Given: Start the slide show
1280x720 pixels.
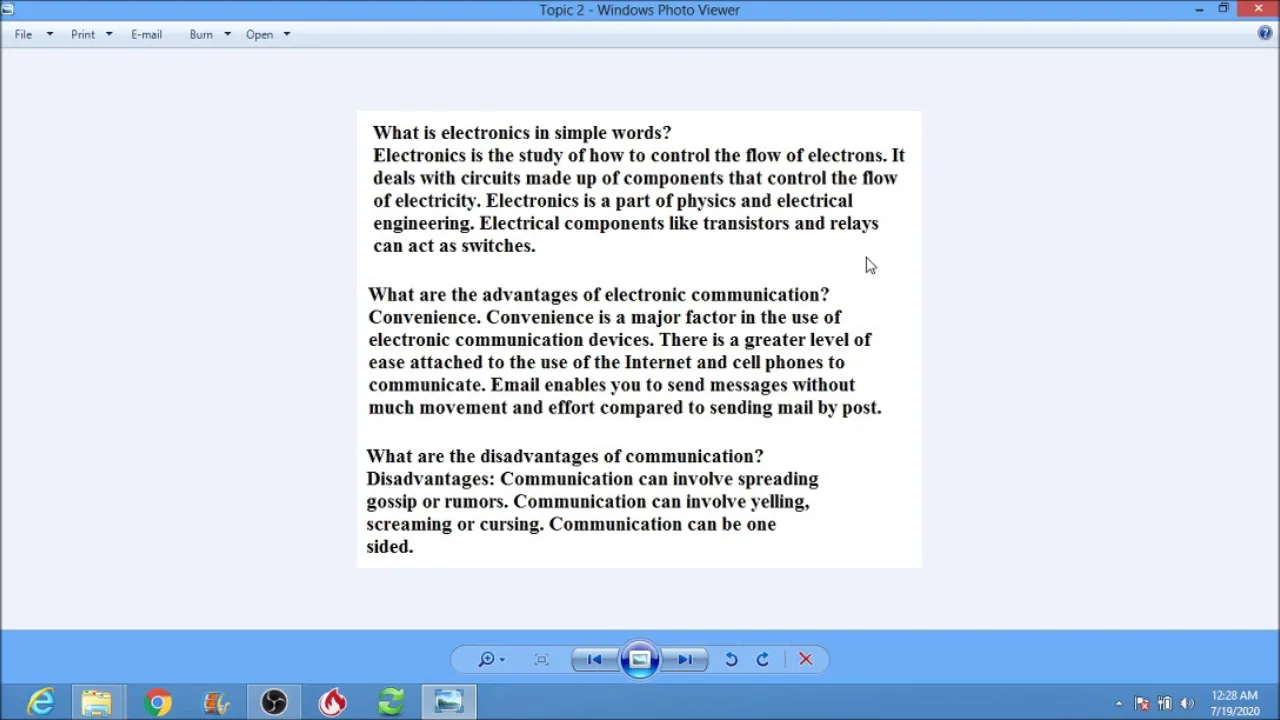Looking at the screenshot, I should point(640,659).
